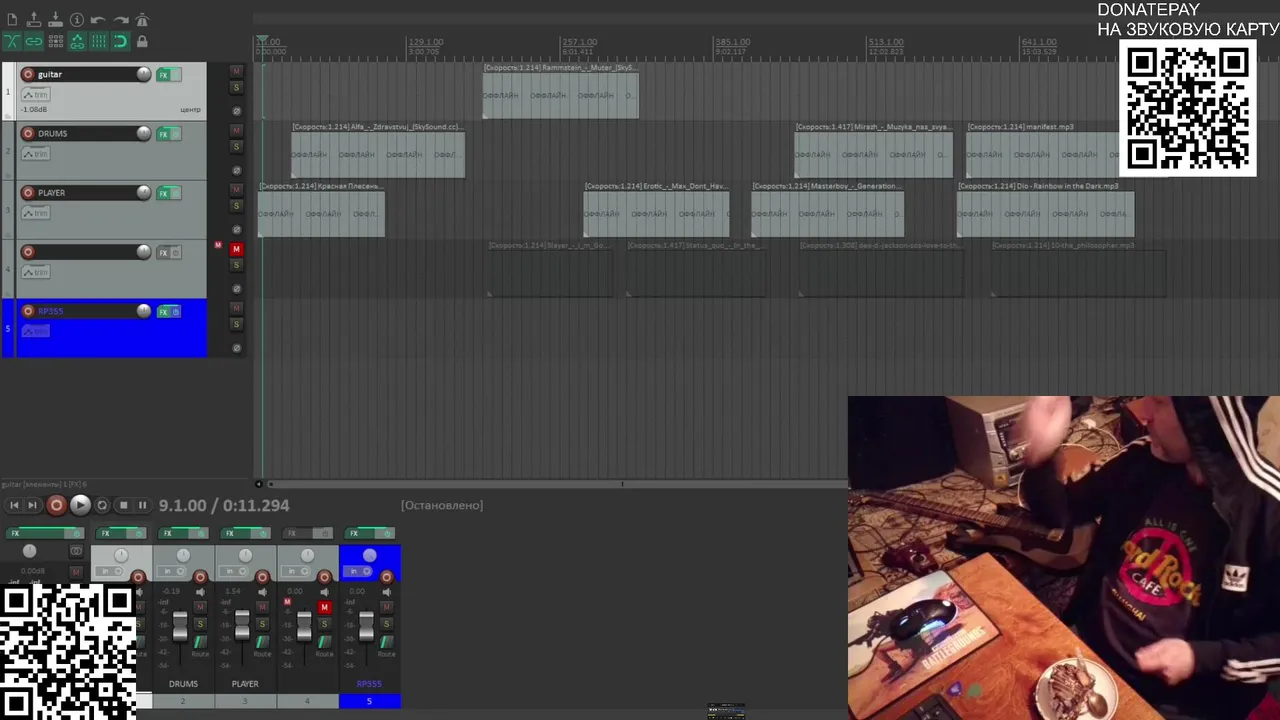Screen dimensions: 1280x720
Task: Open FX chain on guitar track
Action: click(x=163, y=75)
